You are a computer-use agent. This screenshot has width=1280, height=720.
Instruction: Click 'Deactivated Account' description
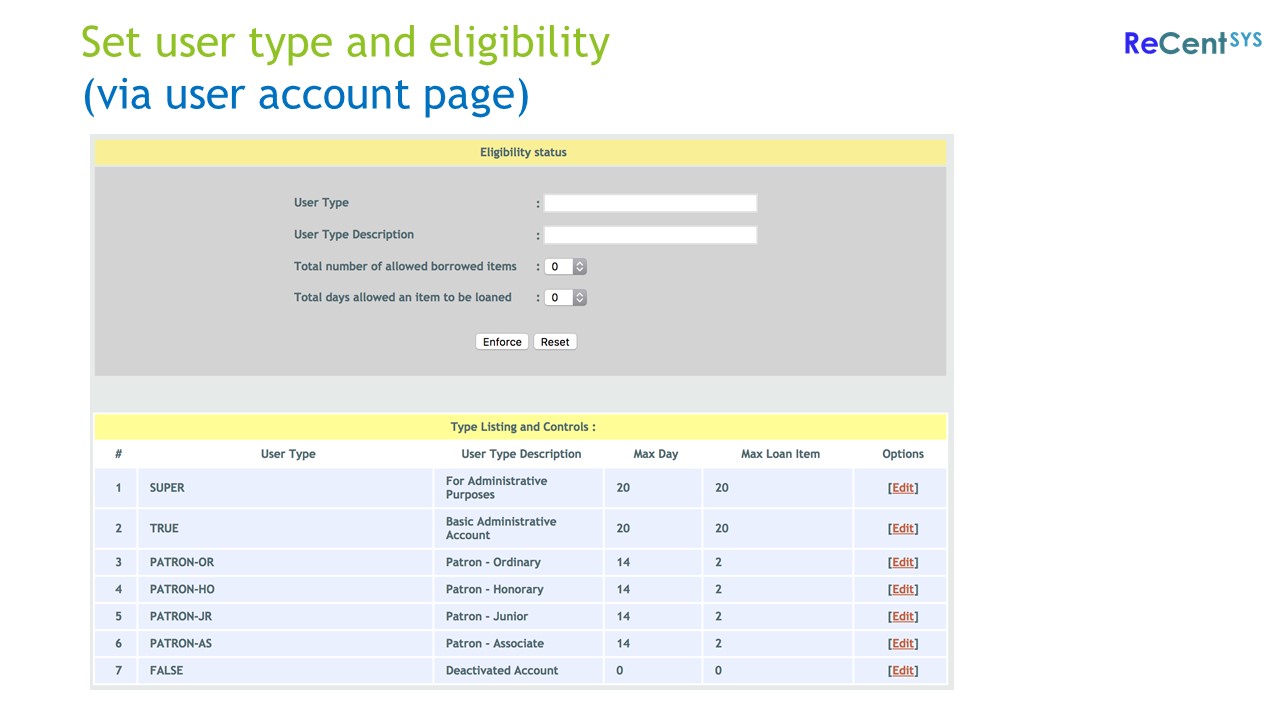502,671
